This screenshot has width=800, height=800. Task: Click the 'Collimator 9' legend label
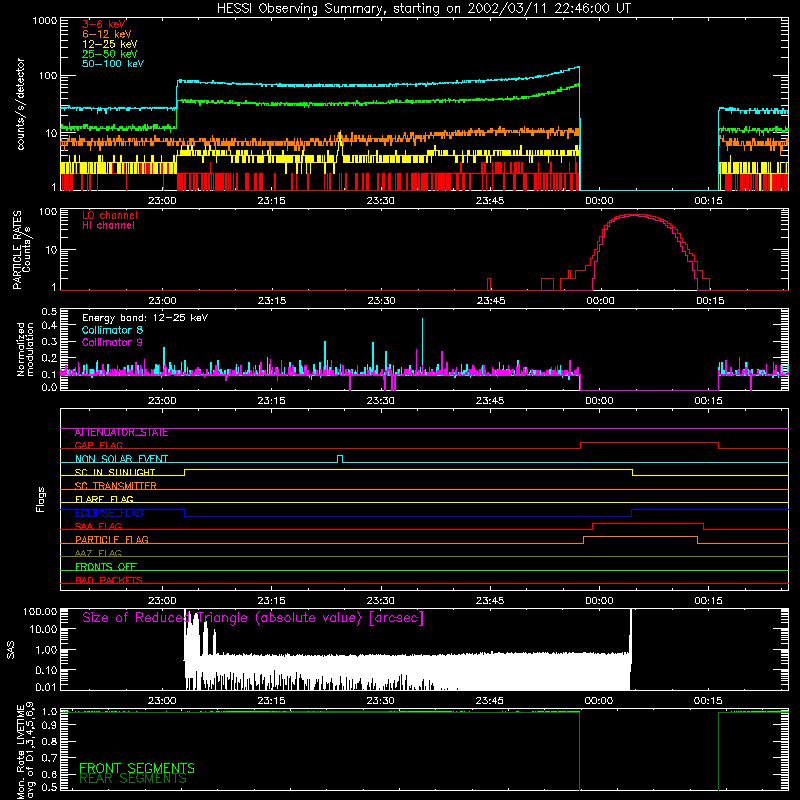coord(112,342)
